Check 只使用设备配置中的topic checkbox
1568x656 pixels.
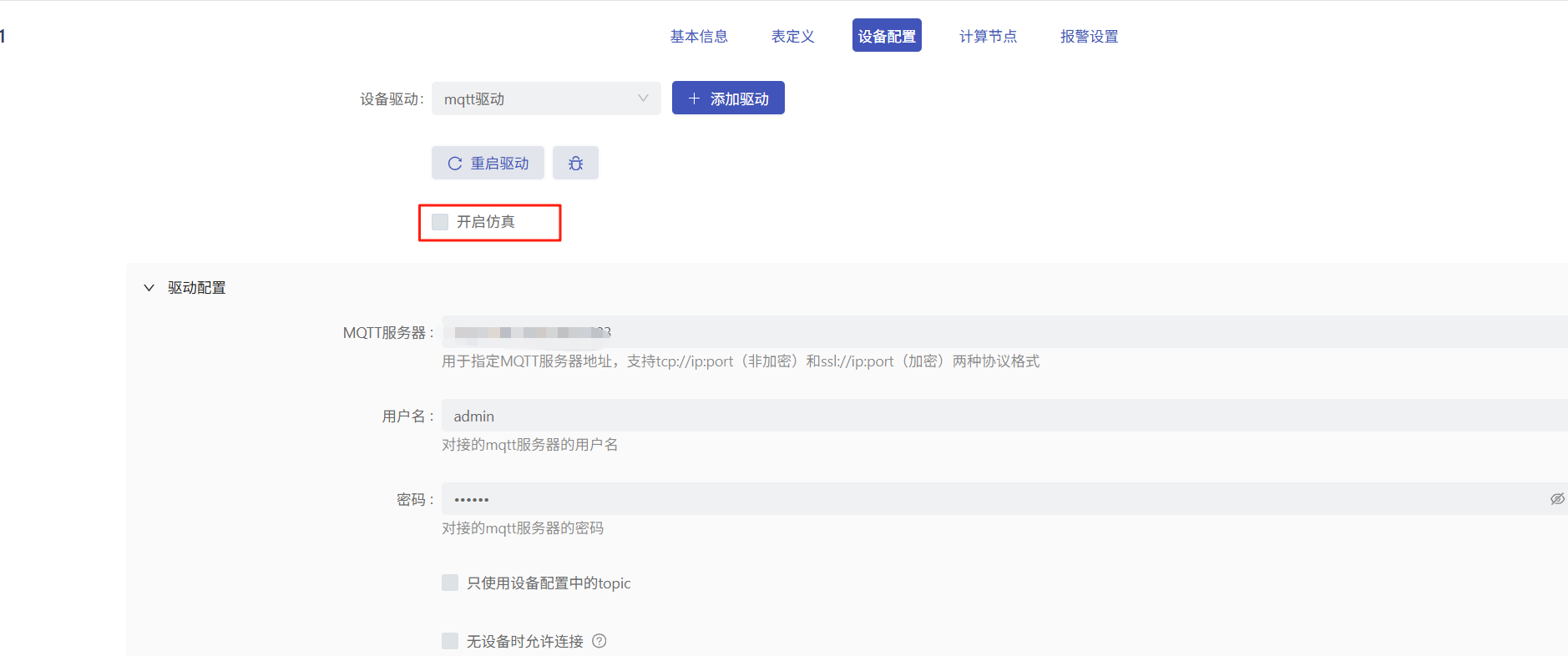pos(450,583)
